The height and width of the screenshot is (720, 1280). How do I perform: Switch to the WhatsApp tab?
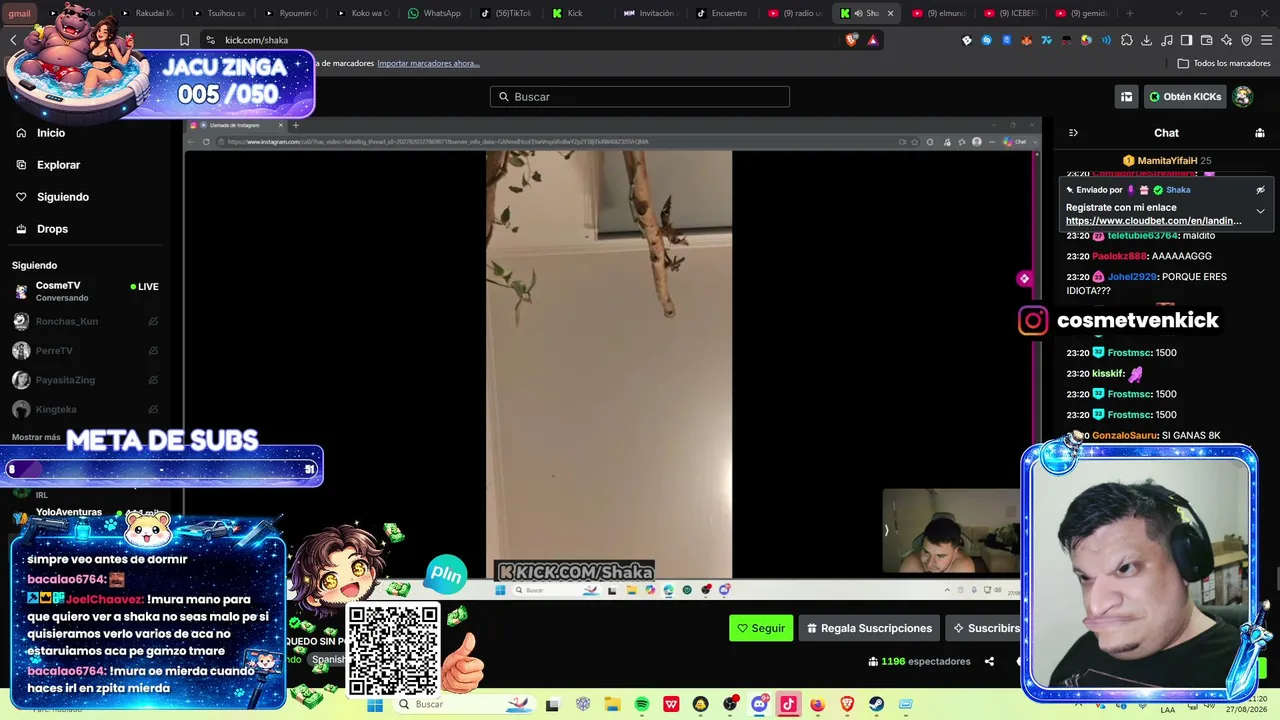click(435, 13)
